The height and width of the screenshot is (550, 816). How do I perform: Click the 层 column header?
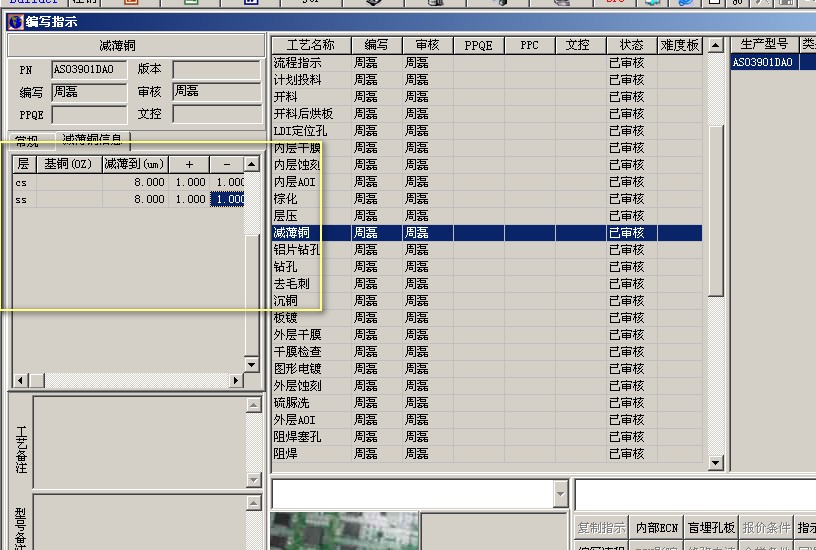24,164
